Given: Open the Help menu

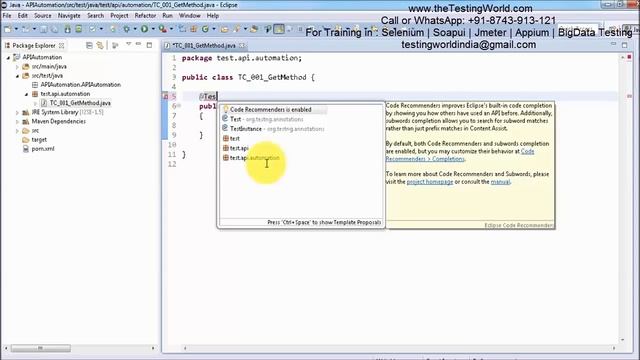Looking at the screenshot, I should (x=213, y=16).
